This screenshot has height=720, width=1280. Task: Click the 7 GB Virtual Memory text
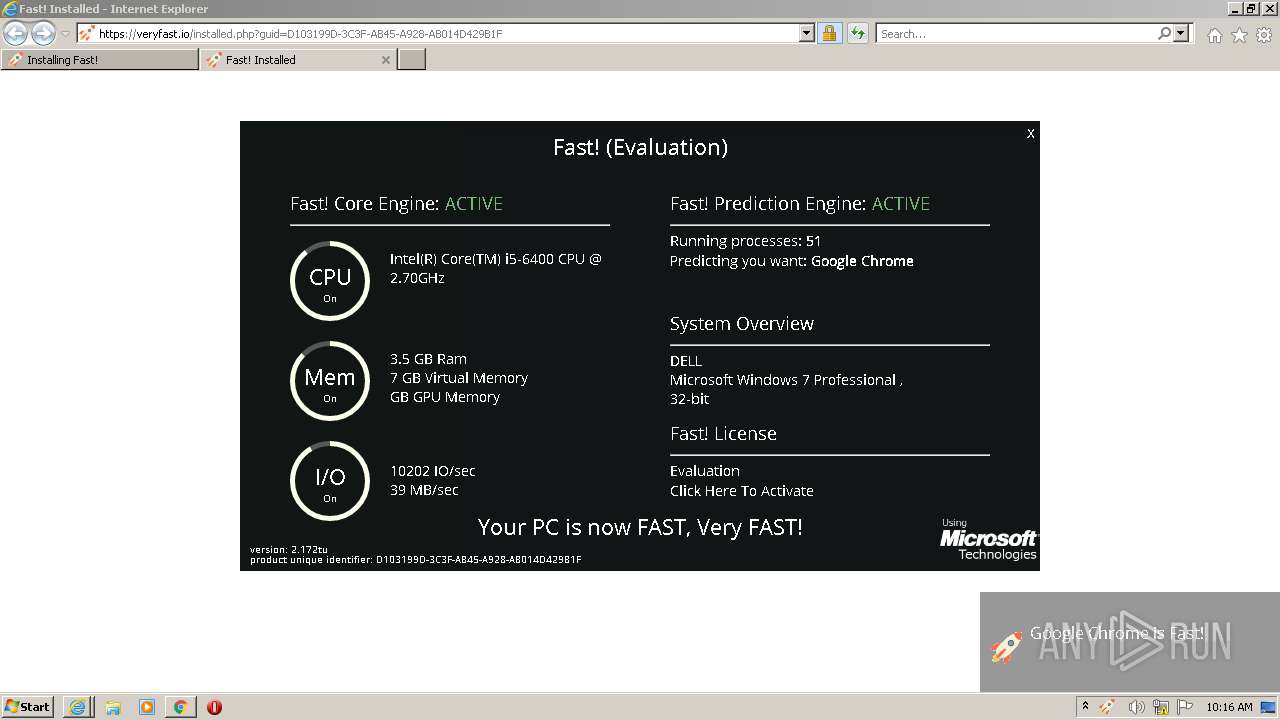pyautogui.click(x=459, y=378)
